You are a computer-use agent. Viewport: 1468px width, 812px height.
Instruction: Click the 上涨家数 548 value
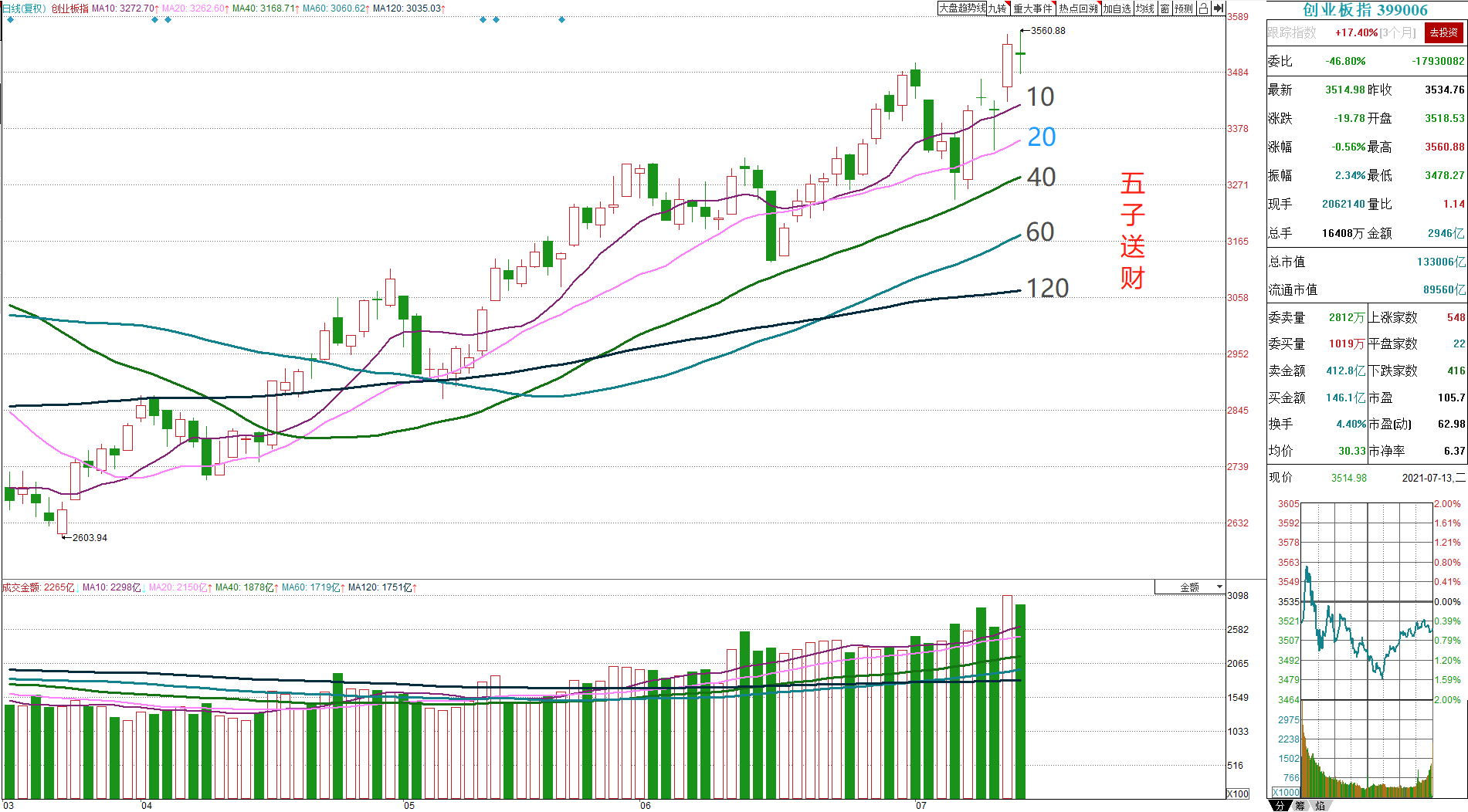click(1456, 317)
